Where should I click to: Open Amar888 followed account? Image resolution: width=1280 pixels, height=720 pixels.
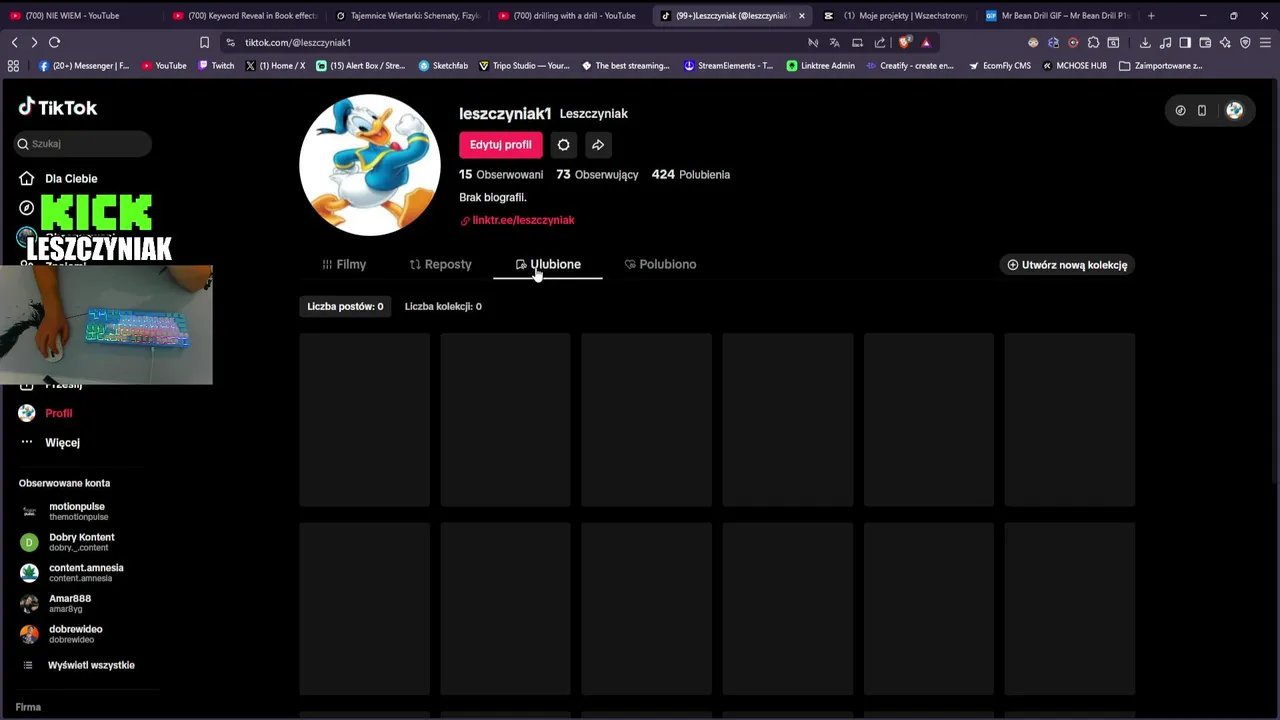click(x=70, y=603)
